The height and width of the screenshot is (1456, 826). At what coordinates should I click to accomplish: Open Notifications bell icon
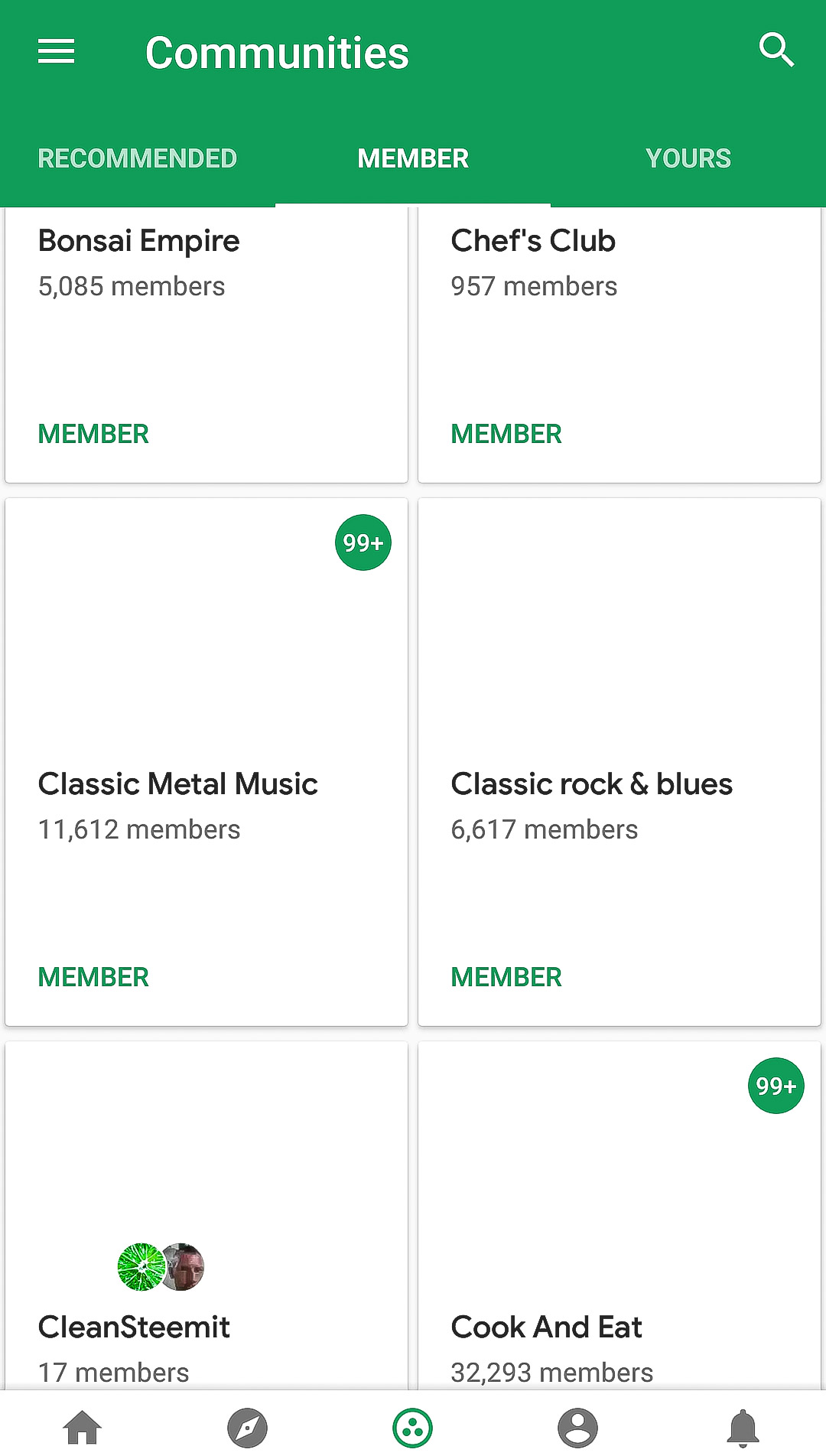pos(743,1428)
